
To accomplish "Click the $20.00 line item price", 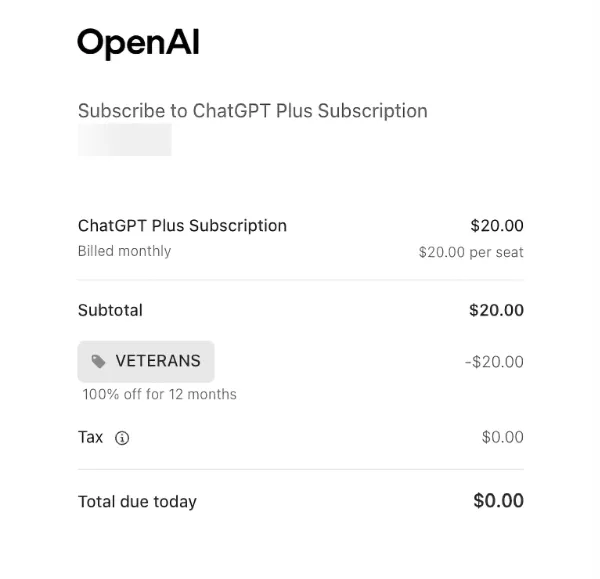I will 496,226.
